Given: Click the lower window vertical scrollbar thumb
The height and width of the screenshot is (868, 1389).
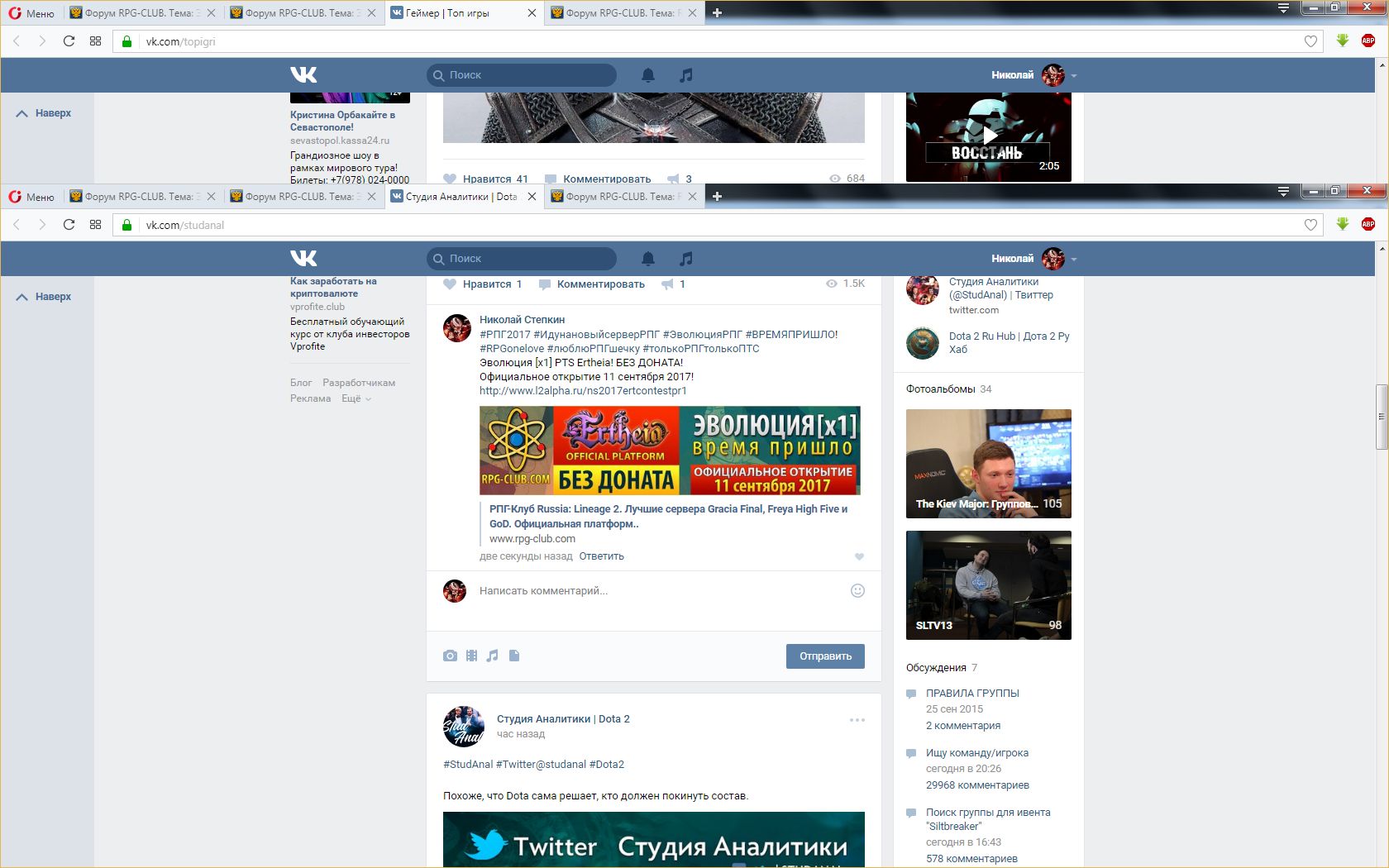Looking at the screenshot, I should point(1382,417).
